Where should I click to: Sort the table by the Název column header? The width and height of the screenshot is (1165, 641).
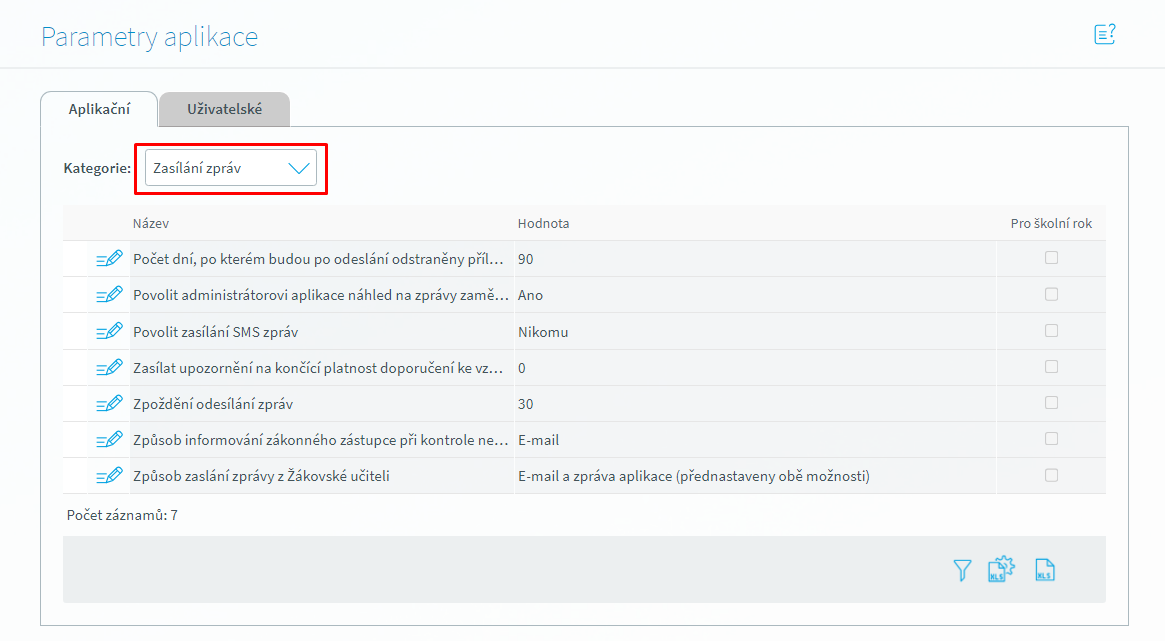click(151, 223)
